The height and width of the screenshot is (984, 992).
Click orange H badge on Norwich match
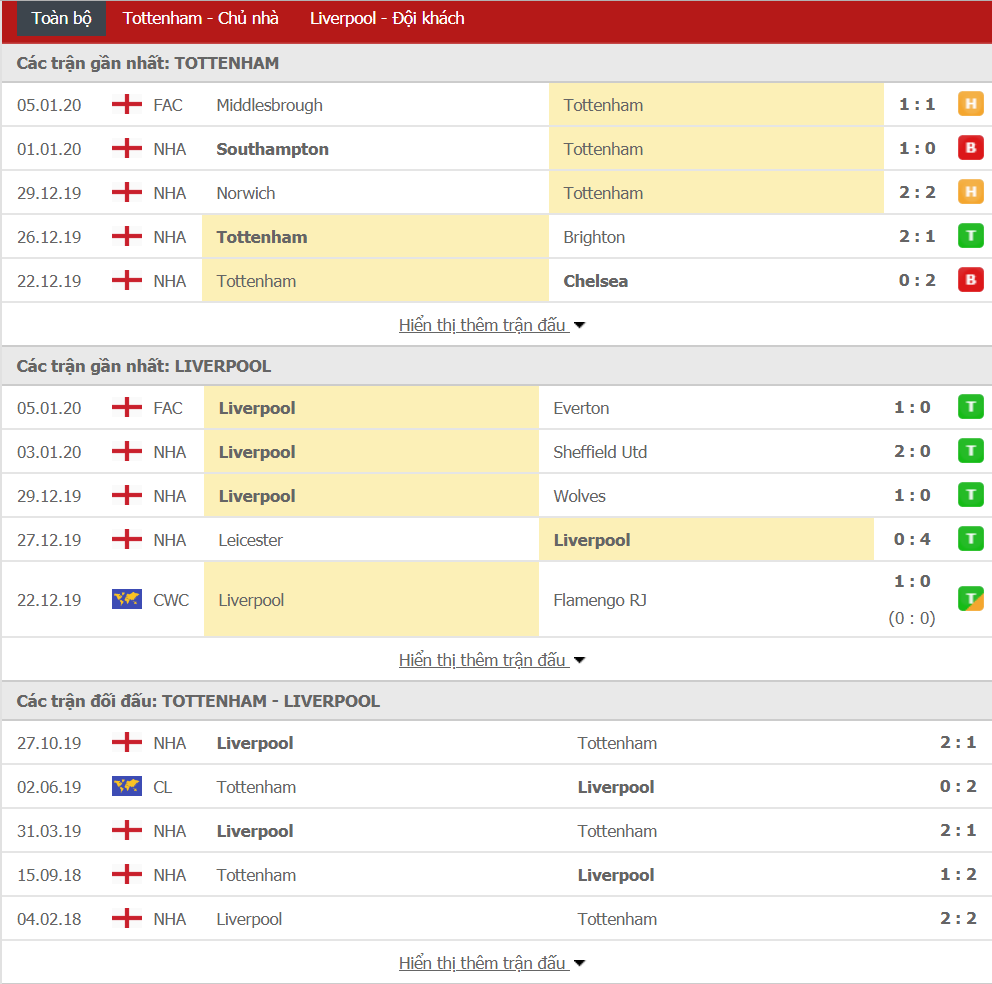970,191
